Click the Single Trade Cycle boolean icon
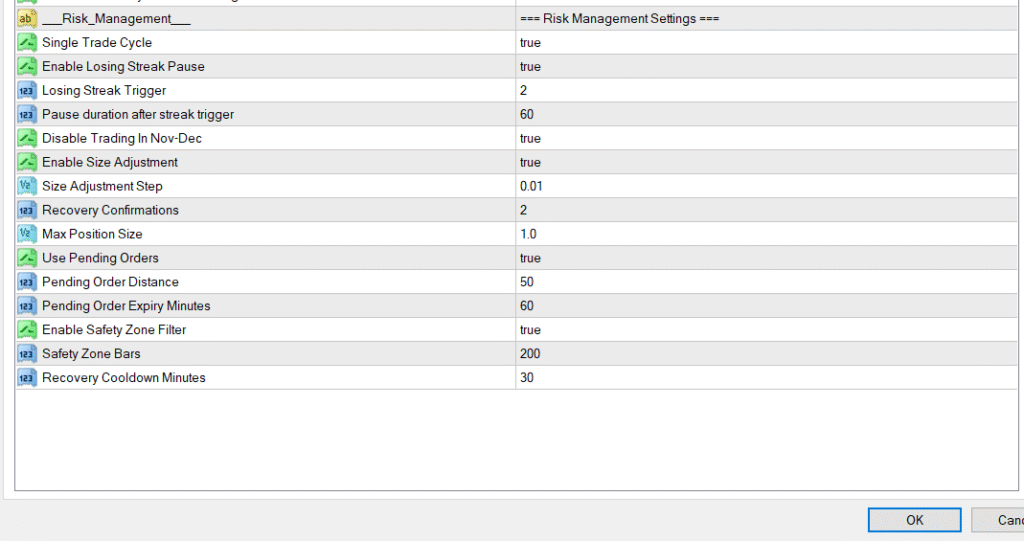 [x=27, y=43]
